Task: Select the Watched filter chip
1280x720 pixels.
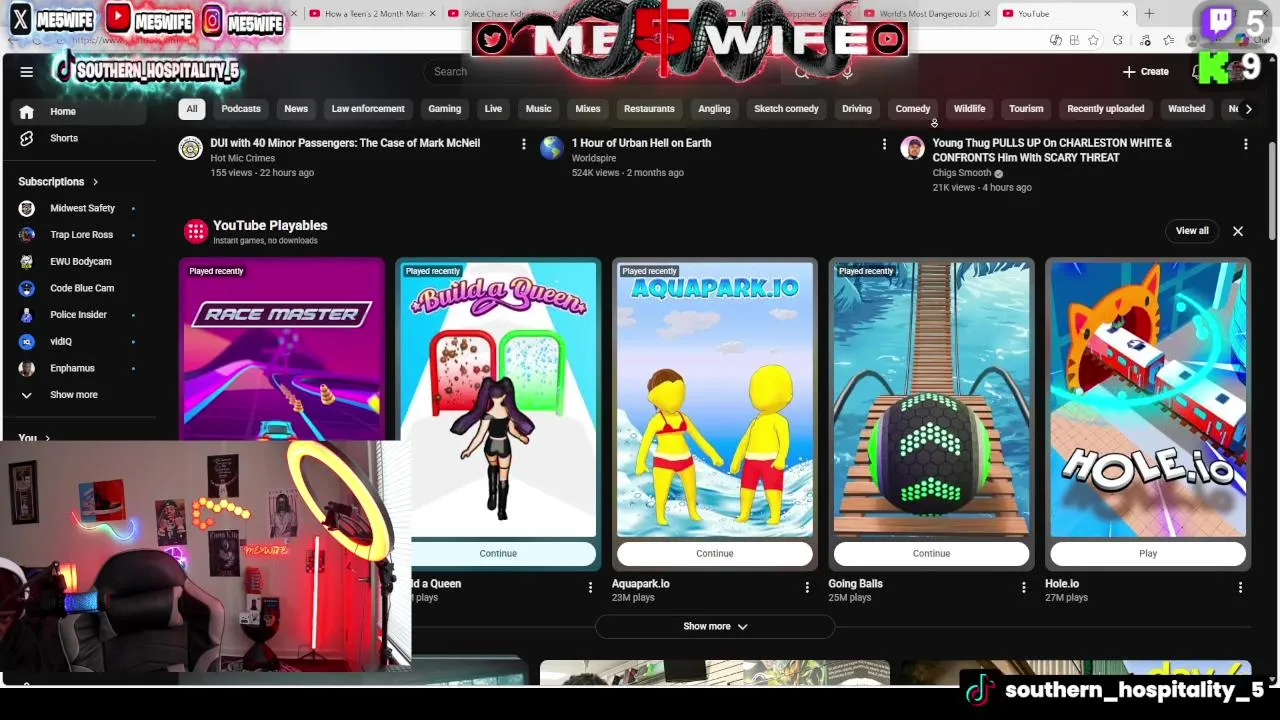Action: click(1187, 109)
